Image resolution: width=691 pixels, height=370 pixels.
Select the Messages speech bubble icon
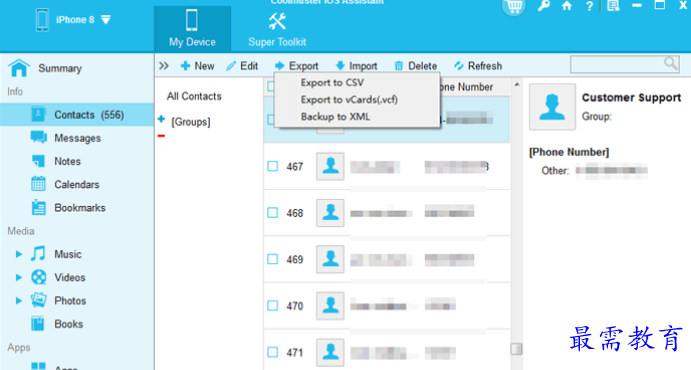click(x=38, y=137)
